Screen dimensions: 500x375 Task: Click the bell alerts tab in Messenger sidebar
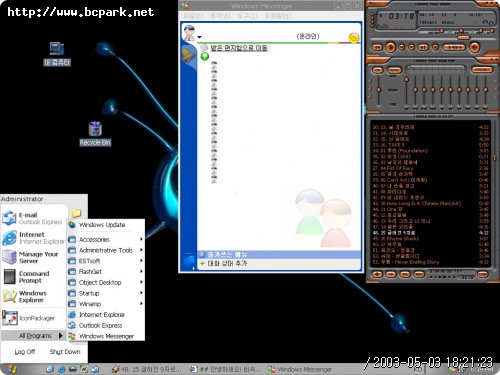[x=188, y=54]
